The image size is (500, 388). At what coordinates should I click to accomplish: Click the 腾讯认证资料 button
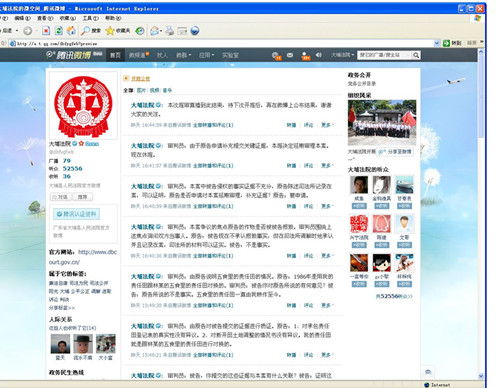coord(76,214)
